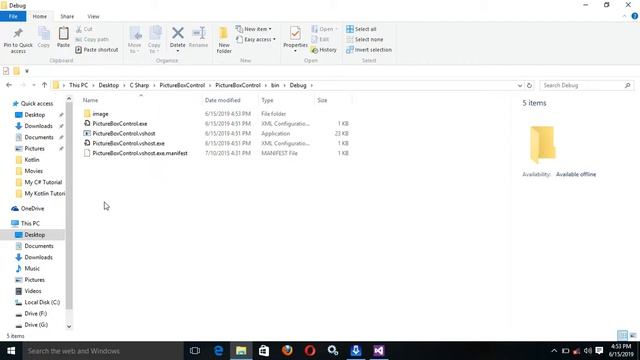Open the File menu
This screenshot has width=640, height=360.
click(x=13, y=16)
